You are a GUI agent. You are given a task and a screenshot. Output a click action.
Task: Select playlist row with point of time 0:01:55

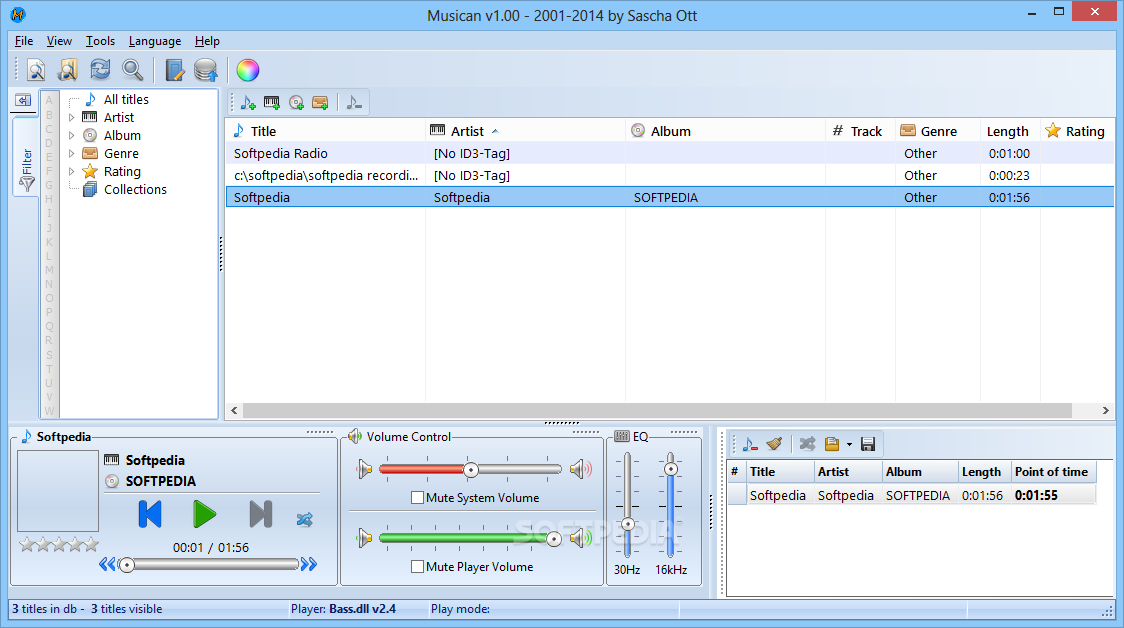(912, 495)
